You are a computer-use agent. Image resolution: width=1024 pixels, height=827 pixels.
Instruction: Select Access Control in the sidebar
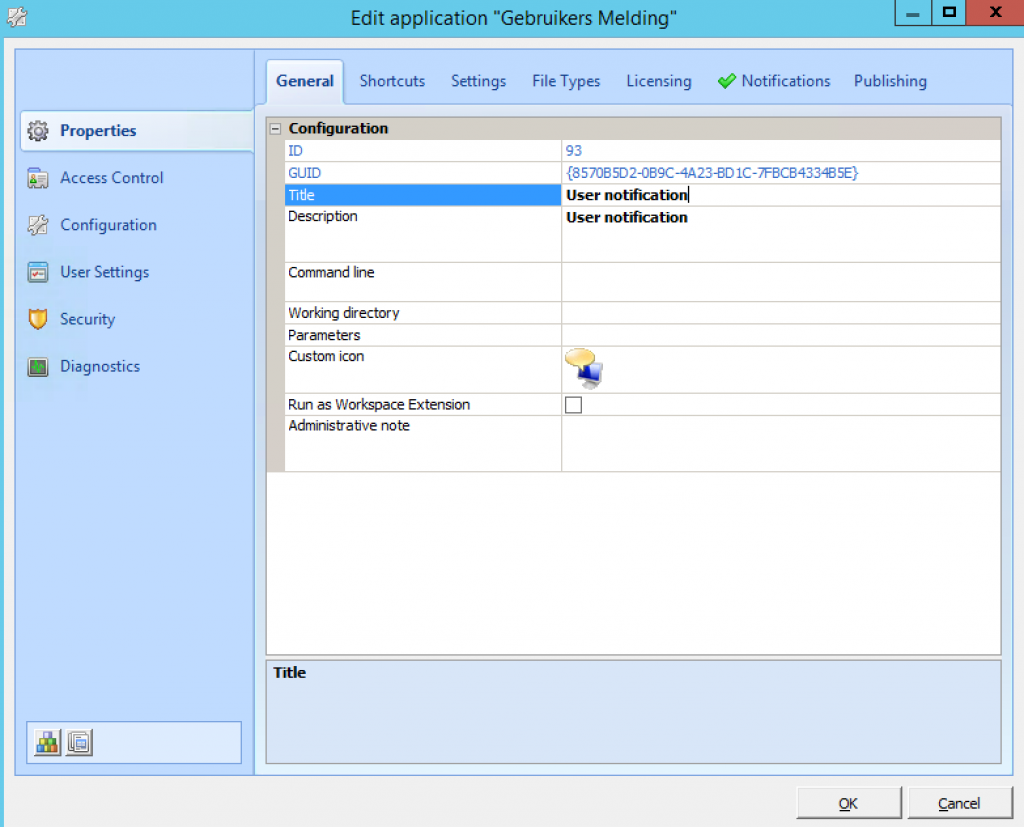coord(111,177)
